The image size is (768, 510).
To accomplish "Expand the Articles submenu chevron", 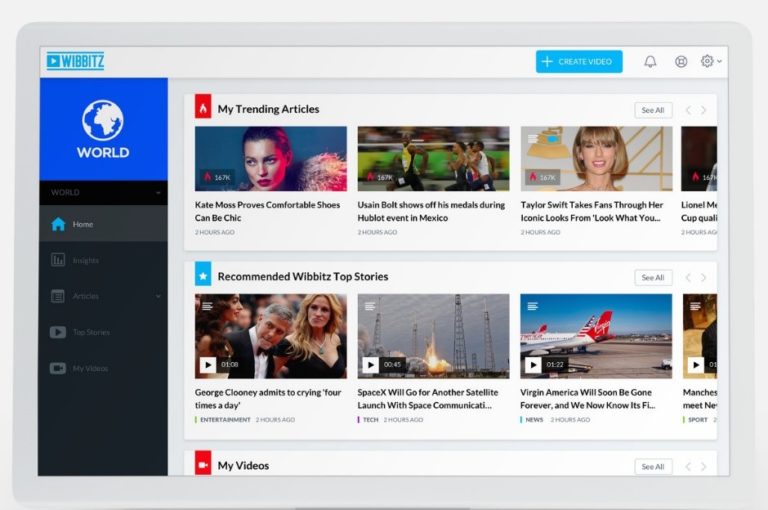I will click(158, 296).
